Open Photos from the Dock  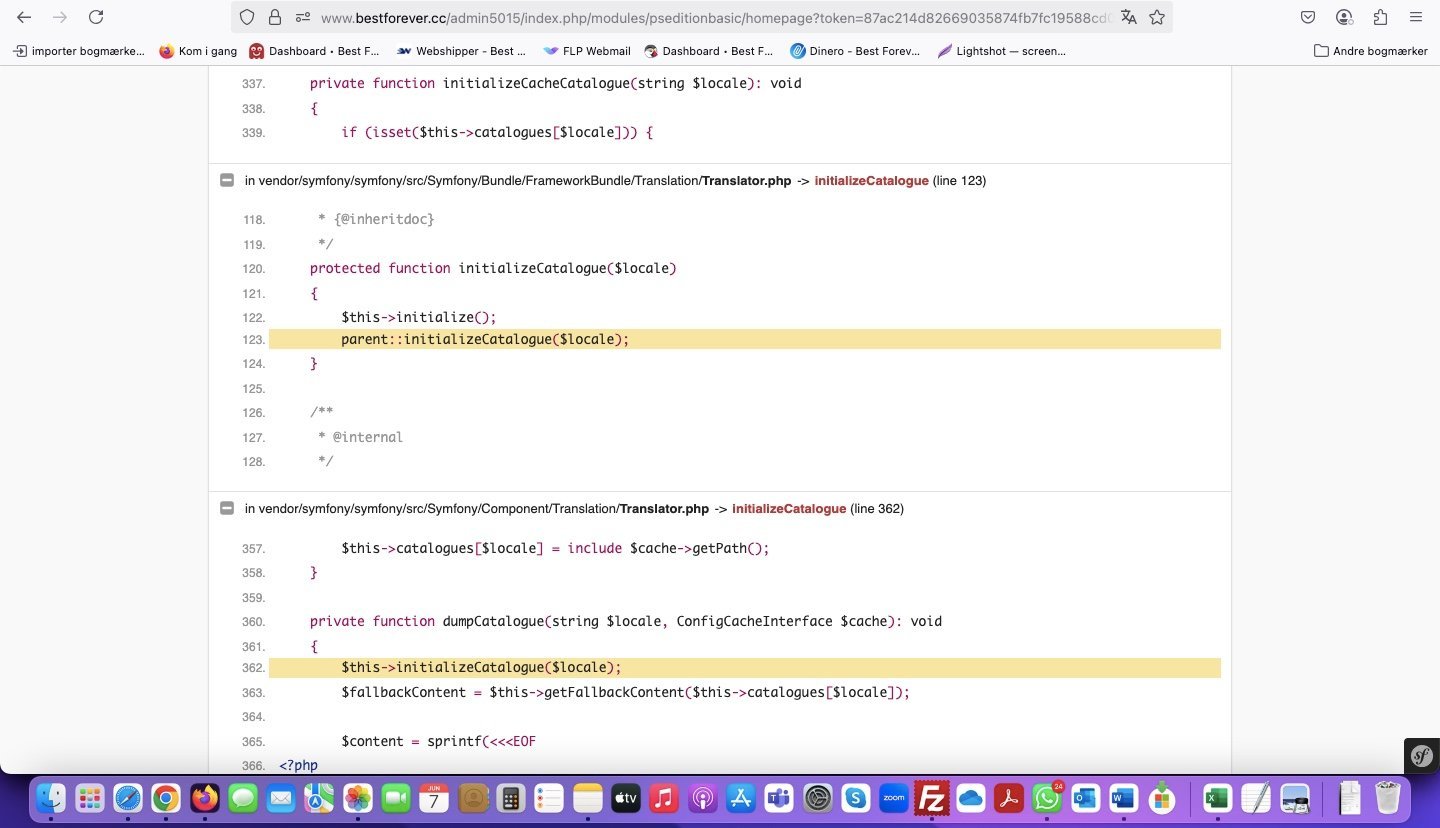[357, 798]
